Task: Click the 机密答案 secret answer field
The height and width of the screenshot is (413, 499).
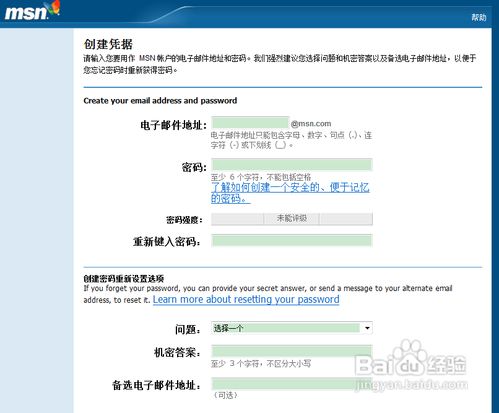Action: 292,351
